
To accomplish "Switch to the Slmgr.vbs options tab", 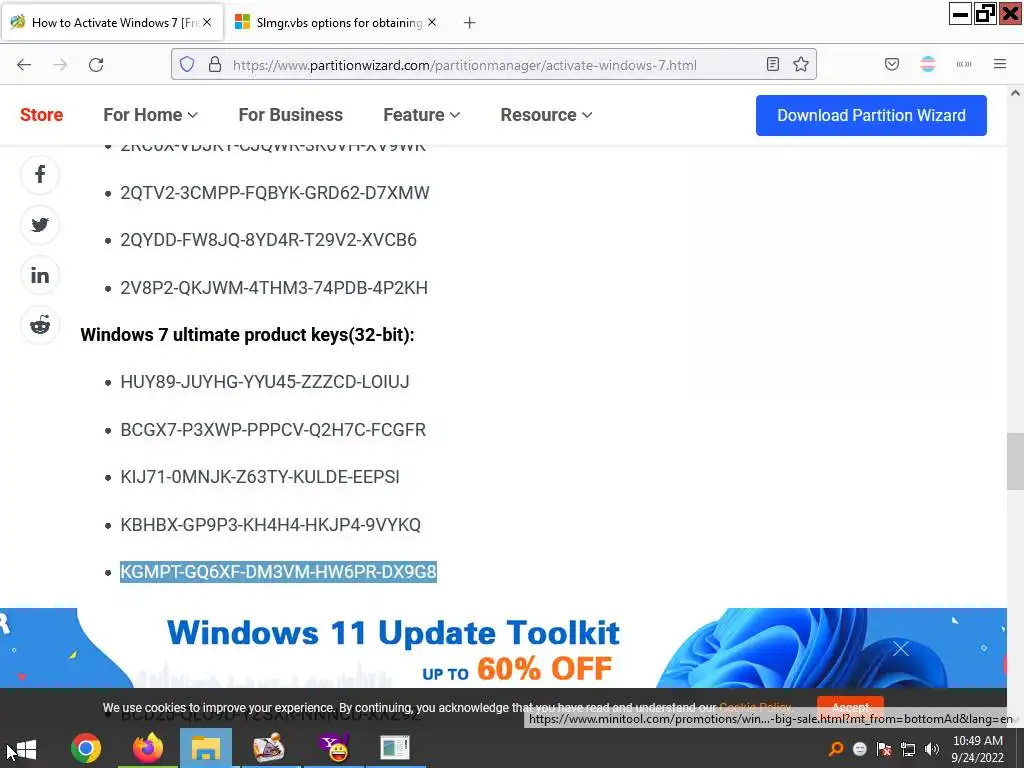I will click(336, 23).
